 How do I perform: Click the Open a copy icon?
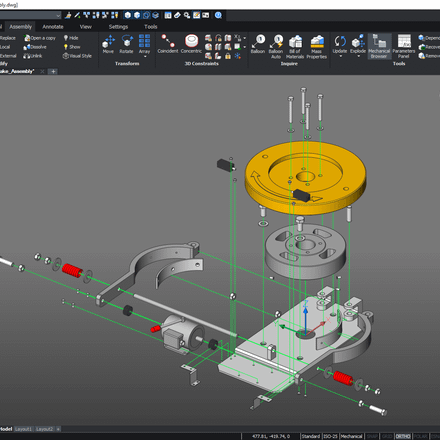27,38
